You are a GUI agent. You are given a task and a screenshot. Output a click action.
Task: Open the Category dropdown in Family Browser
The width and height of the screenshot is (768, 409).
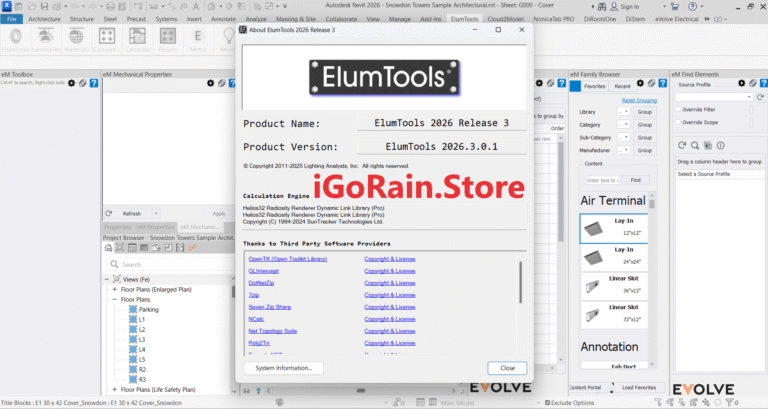click(x=624, y=124)
